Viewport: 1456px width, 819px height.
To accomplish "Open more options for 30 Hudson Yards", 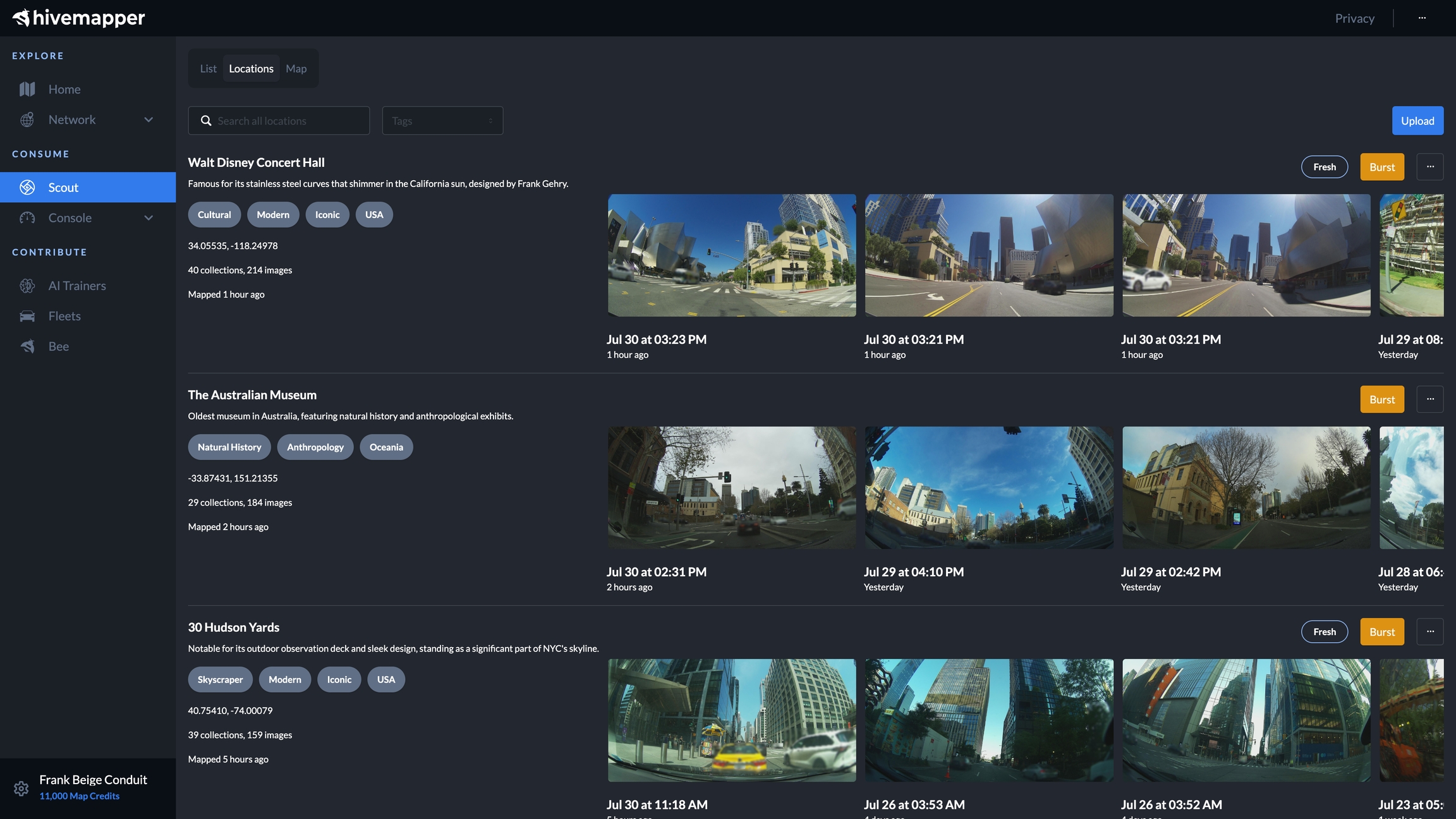I will point(1430,632).
